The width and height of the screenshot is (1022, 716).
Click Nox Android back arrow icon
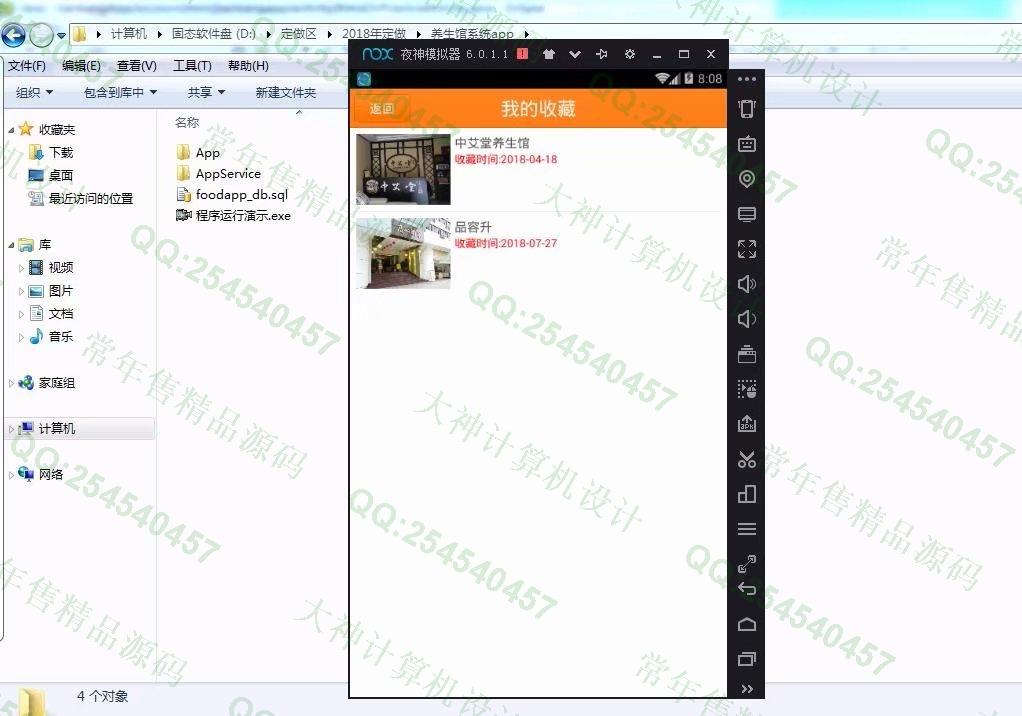coord(747,589)
